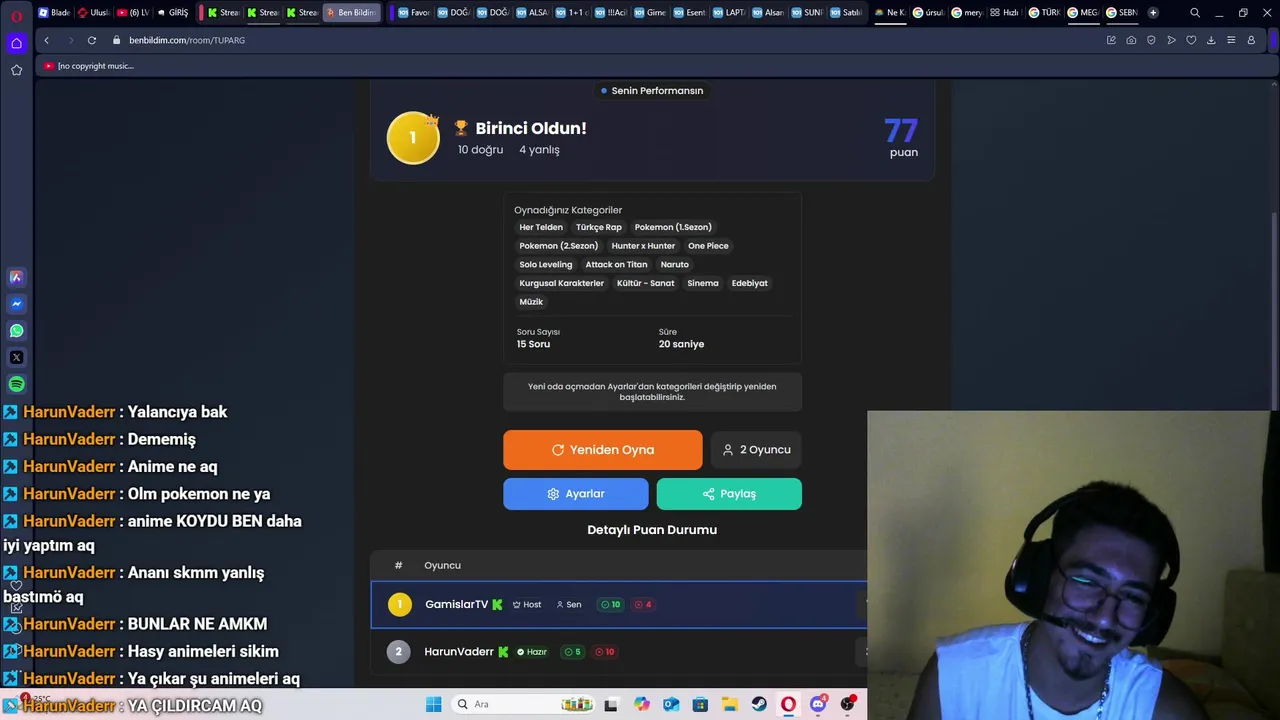Click the heart favorites icon in toolbar
This screenshot has width=1280, height=720.
(1191, 40)
